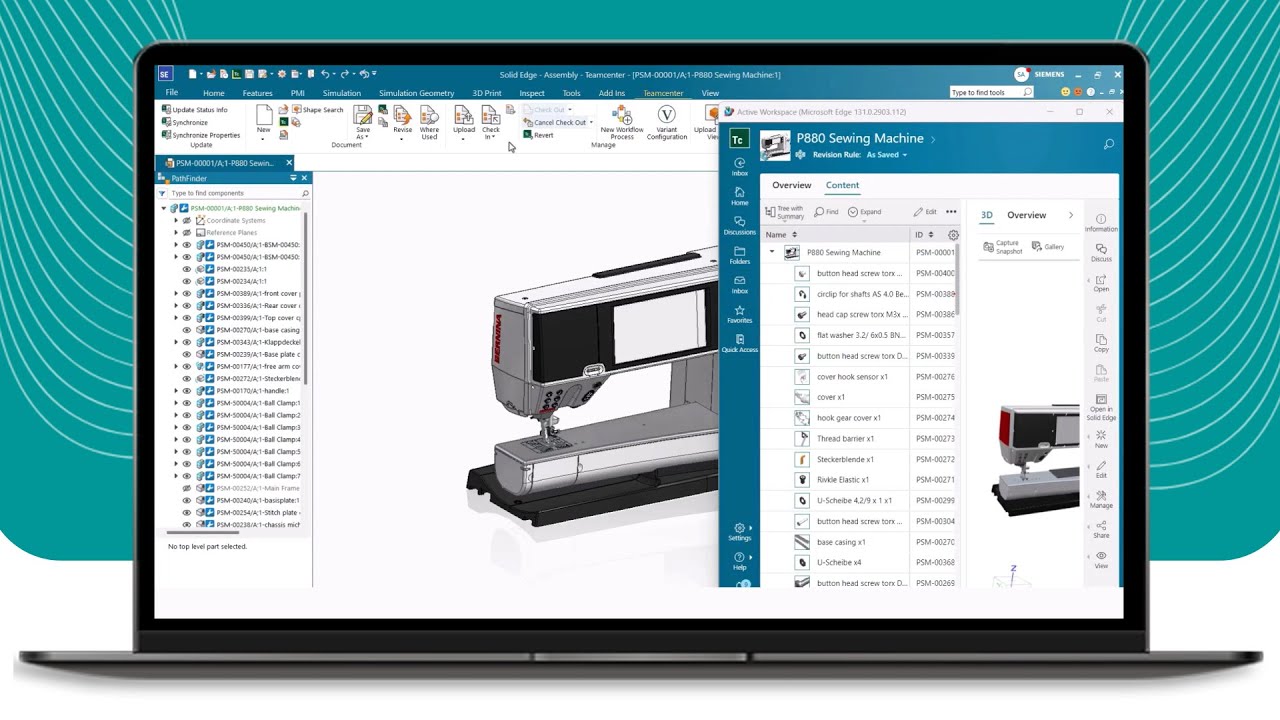The height and width of the screenshot is (720, 1280).
Task: Toggle visibility of PSM-00235/A;1:1
Action: (186, 269)
